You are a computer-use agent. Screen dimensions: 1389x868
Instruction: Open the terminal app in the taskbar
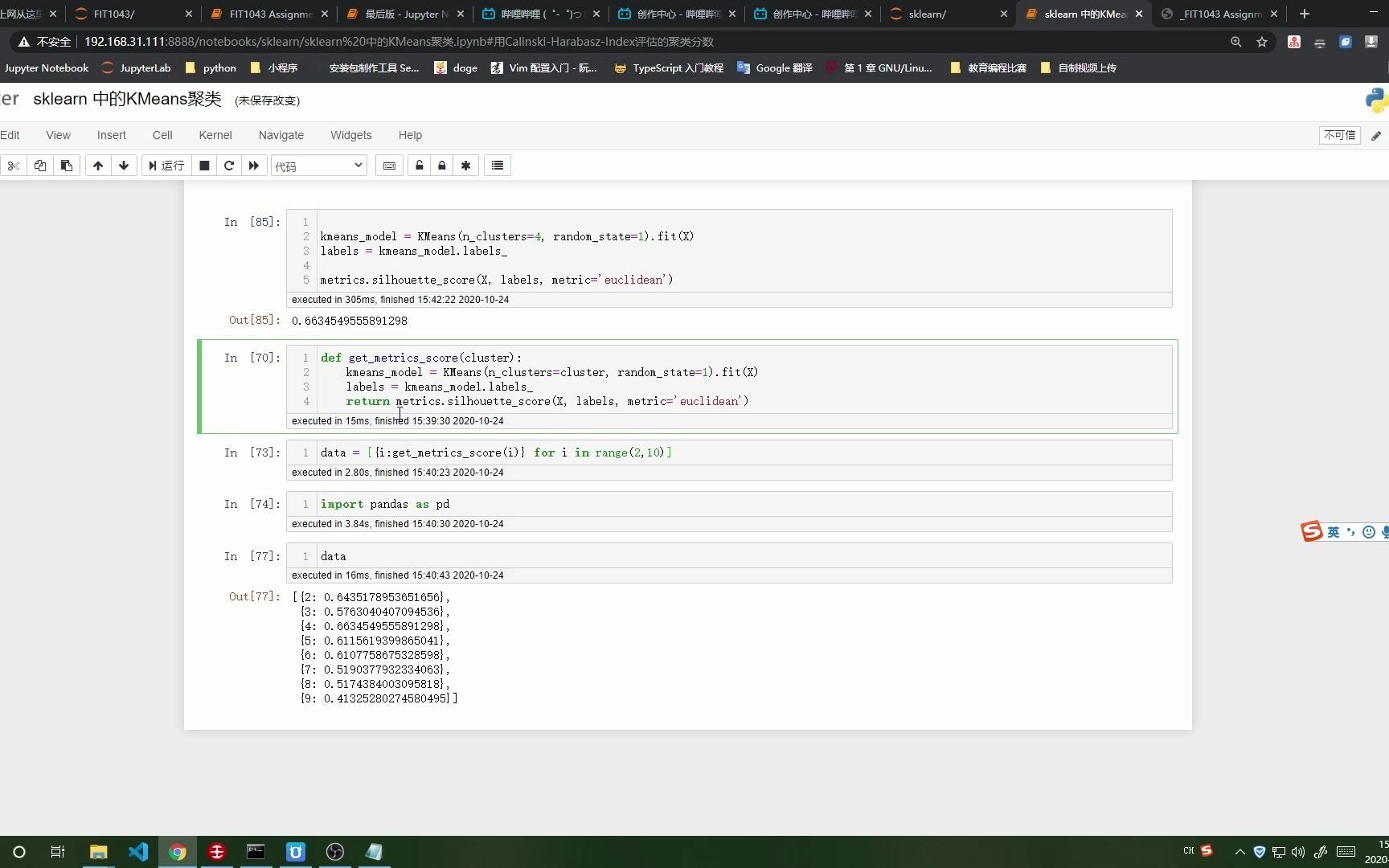coord(256,852)
